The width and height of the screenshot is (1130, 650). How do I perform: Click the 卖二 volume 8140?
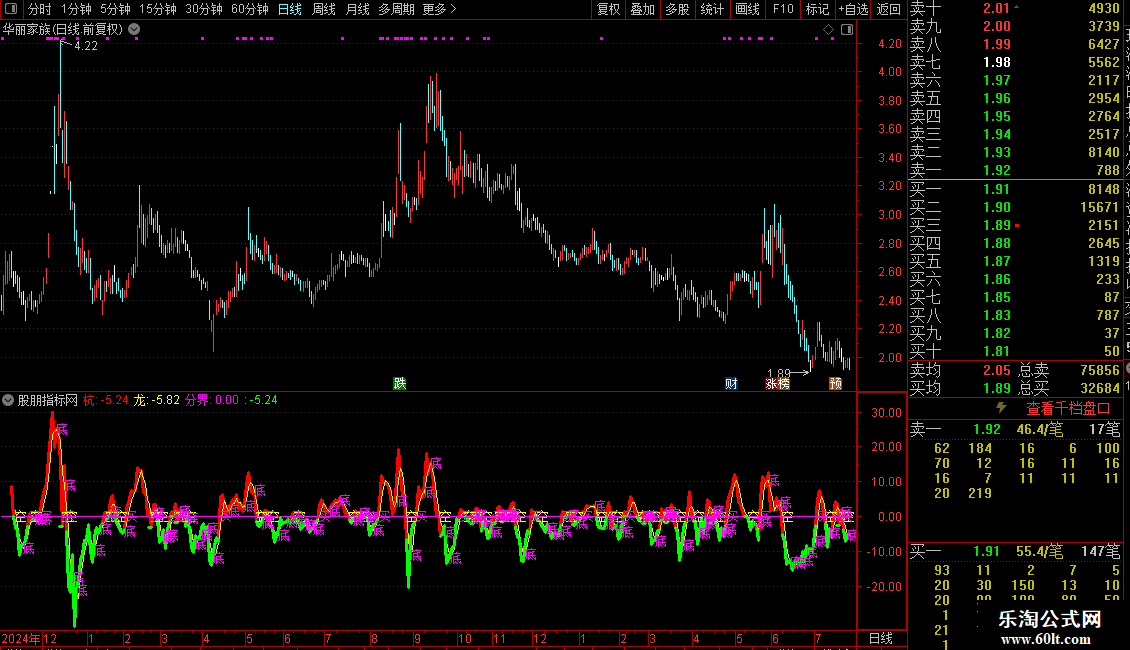(1104, 153)
